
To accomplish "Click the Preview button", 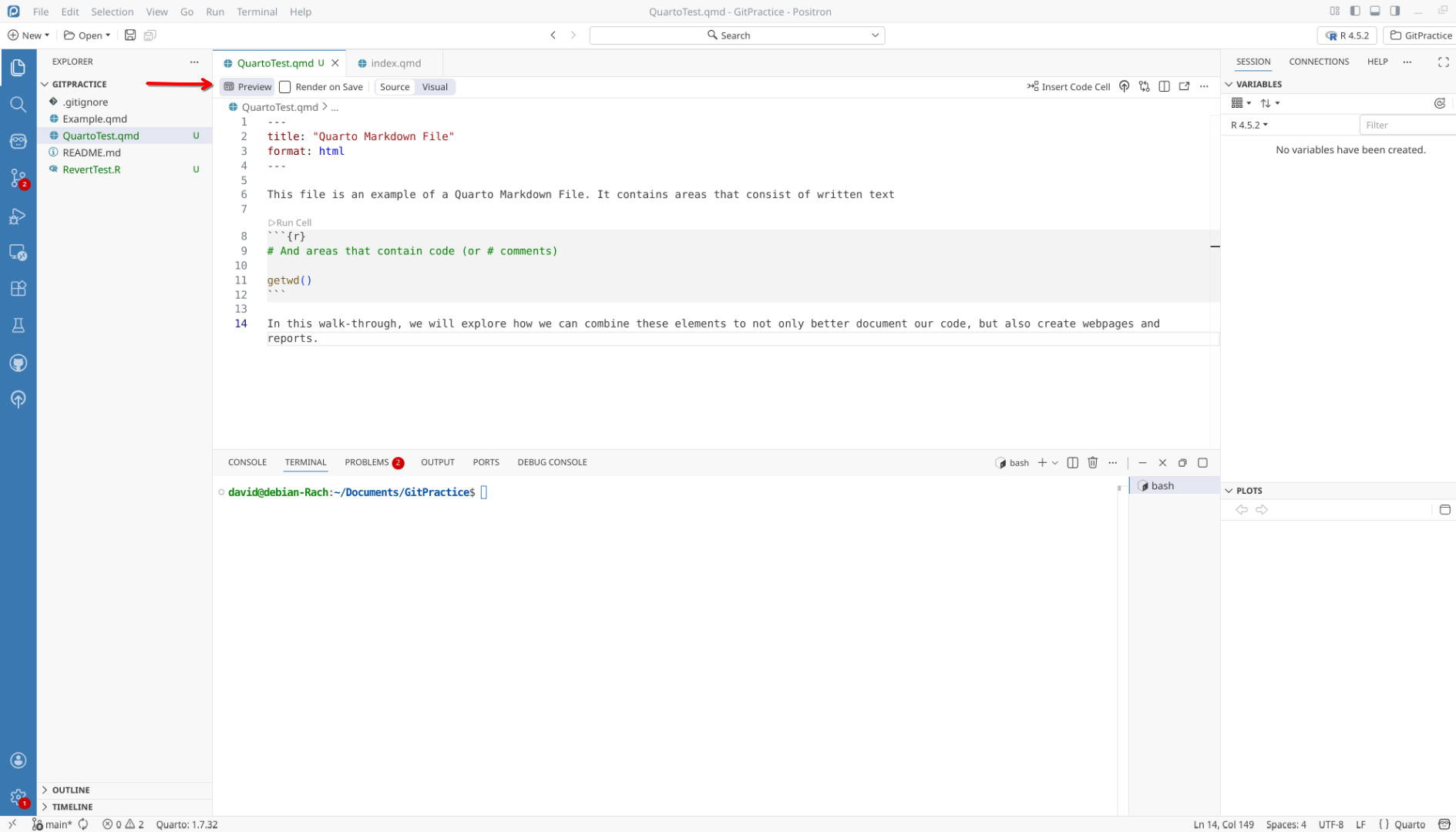I will coord(247,87).
